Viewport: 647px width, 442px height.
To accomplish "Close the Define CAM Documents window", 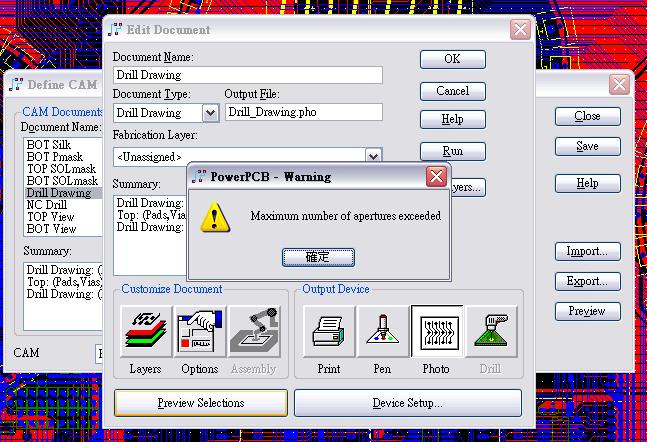I will (619, 85).
